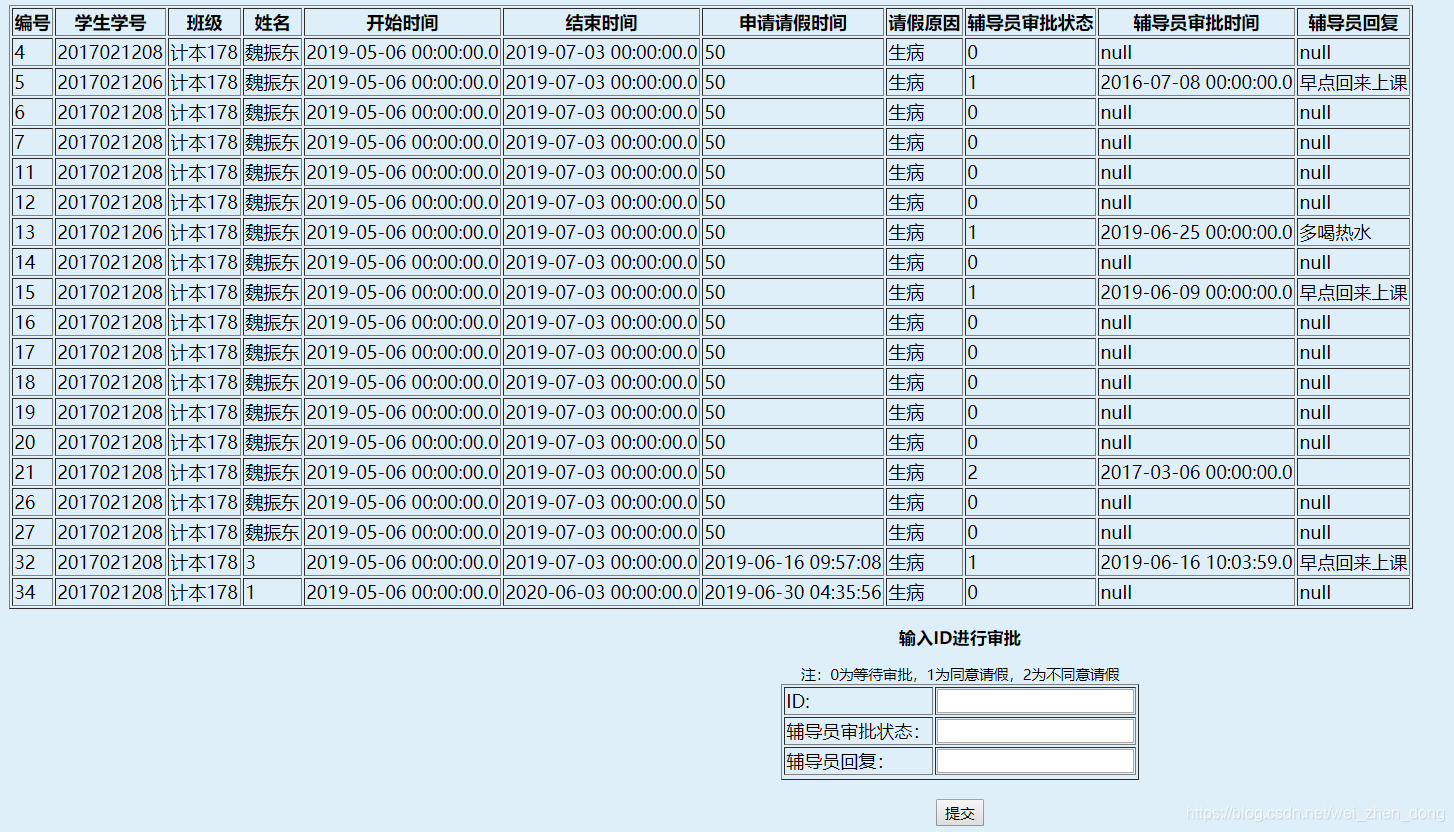Select the 编号 column header
The image size is (1454, 832).
click(x=32, y=22)
